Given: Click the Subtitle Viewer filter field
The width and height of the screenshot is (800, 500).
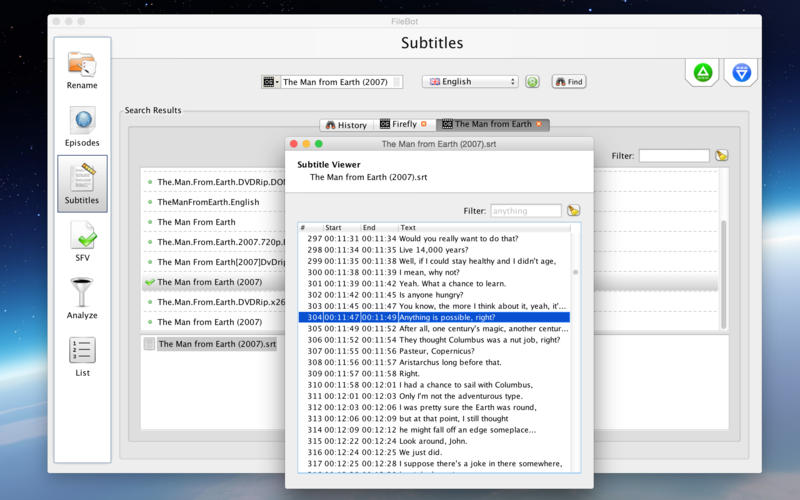Looking at the screenshot, I should (526, 211).
